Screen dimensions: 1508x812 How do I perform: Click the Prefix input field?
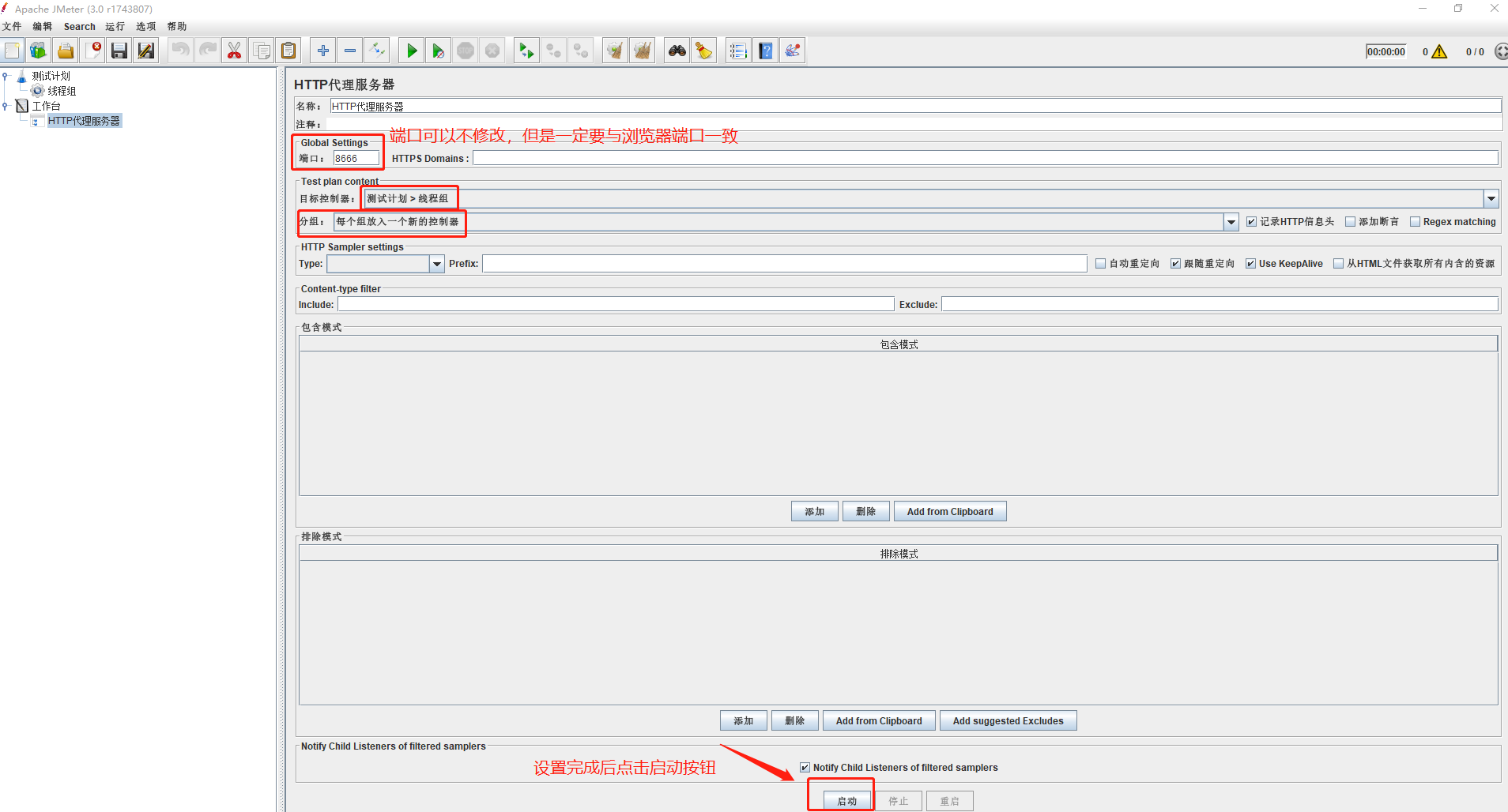coord(785,264)
